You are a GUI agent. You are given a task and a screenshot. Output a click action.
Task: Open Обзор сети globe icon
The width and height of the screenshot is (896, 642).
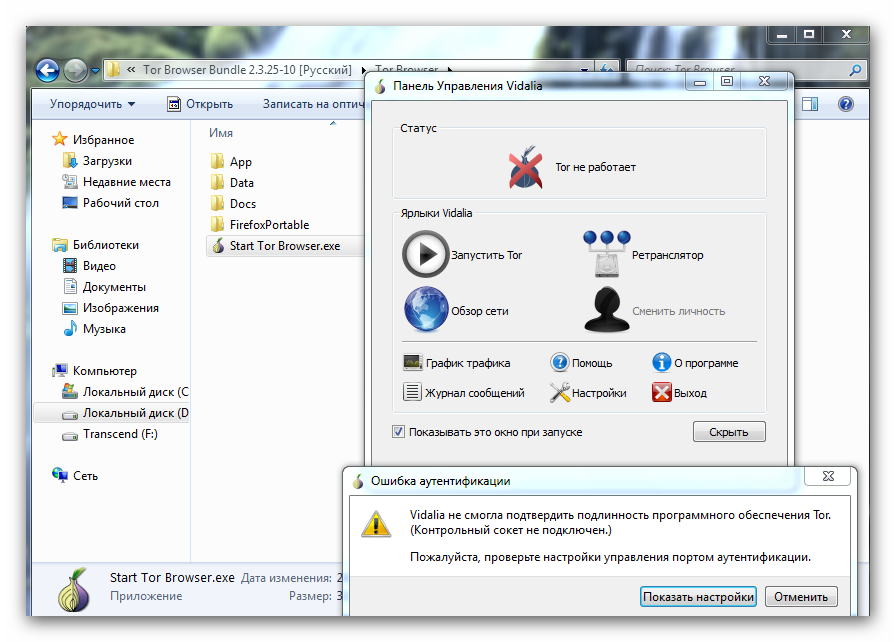[x=426, y=310]
